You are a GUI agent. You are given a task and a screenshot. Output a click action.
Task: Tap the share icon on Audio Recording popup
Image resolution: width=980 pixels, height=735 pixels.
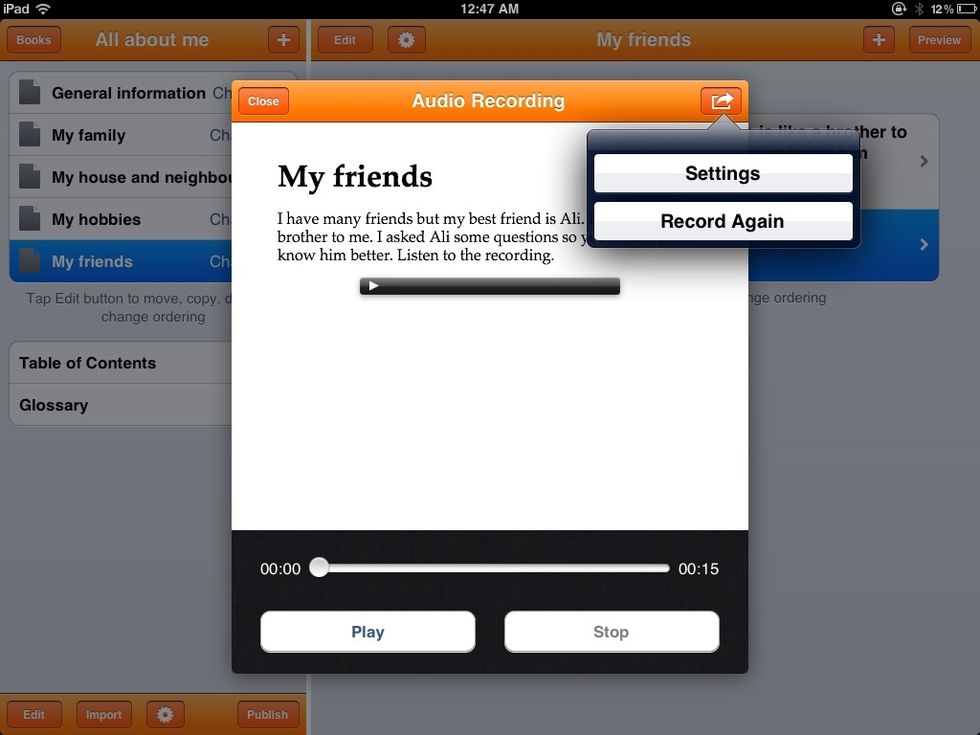722,100
